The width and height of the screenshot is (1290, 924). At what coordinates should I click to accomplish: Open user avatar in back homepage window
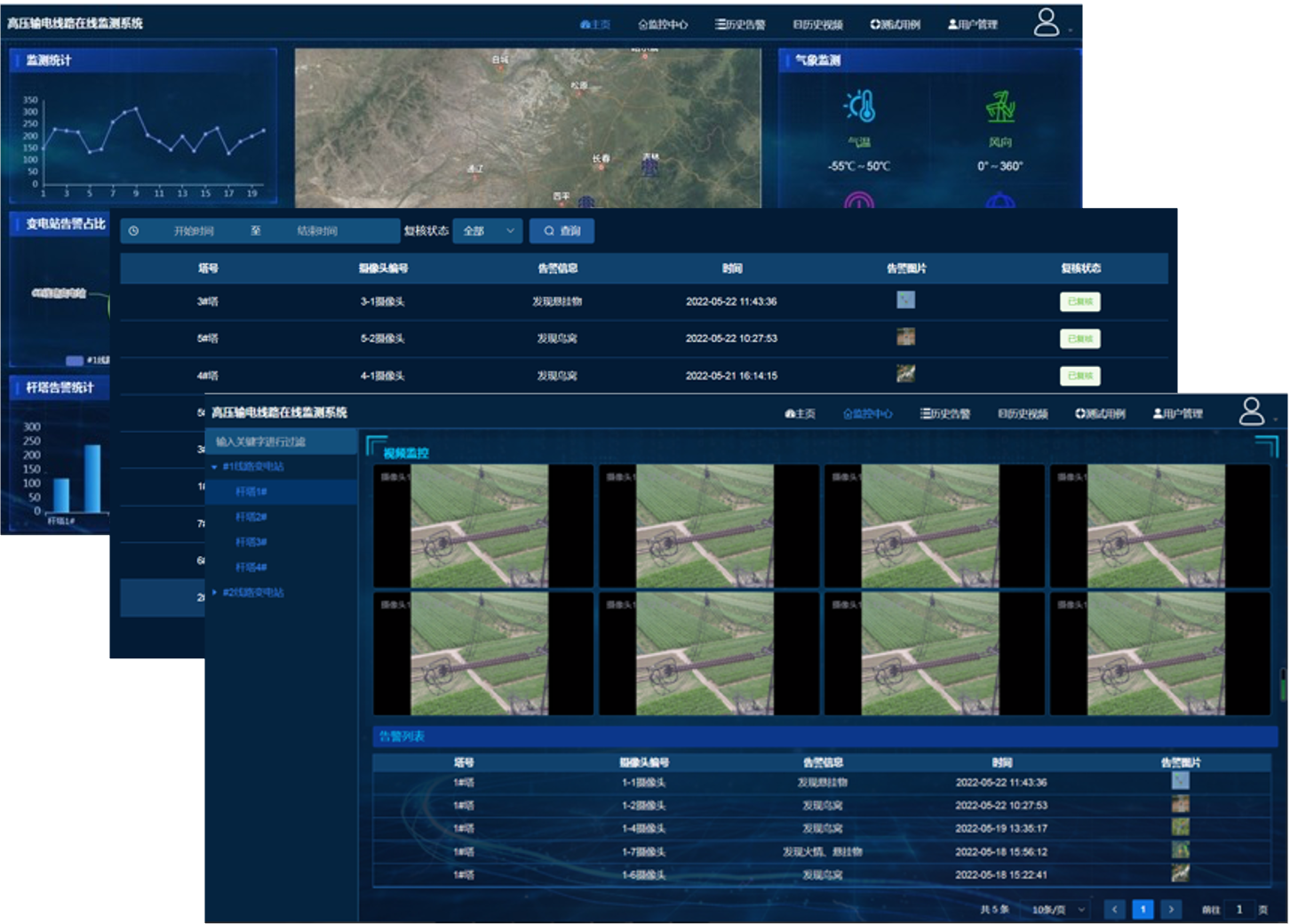1047,22
